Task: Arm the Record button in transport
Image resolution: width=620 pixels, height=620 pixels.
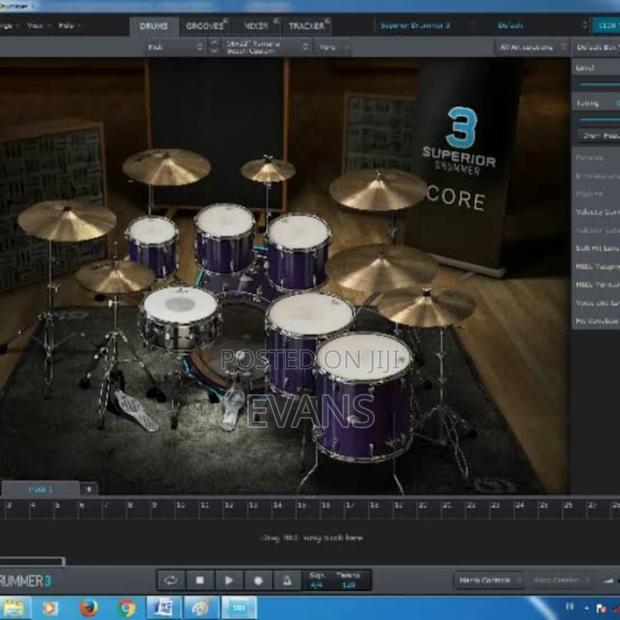Action: pos(258,580)
